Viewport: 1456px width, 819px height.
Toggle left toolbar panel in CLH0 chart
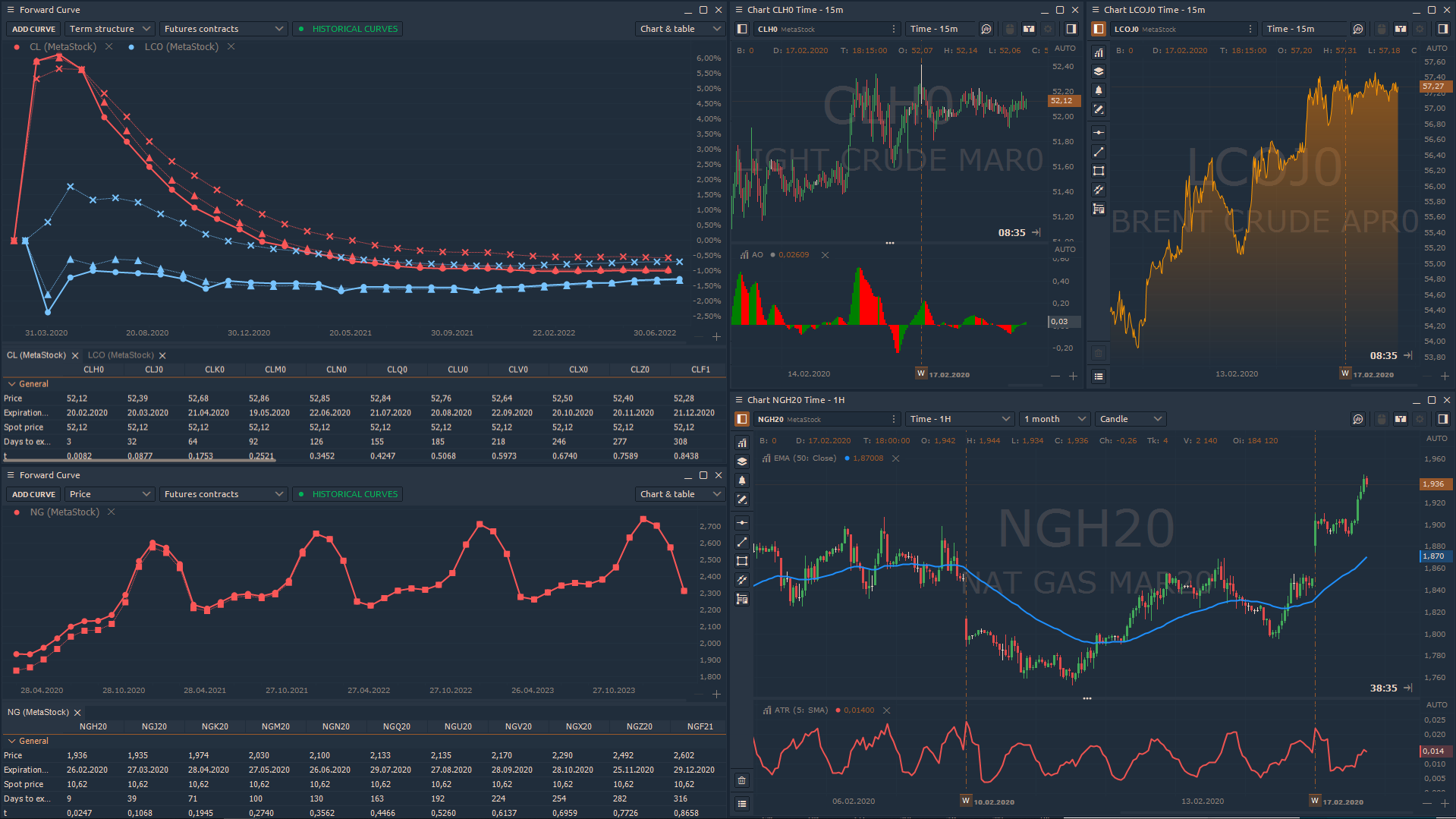pos(742,29)
